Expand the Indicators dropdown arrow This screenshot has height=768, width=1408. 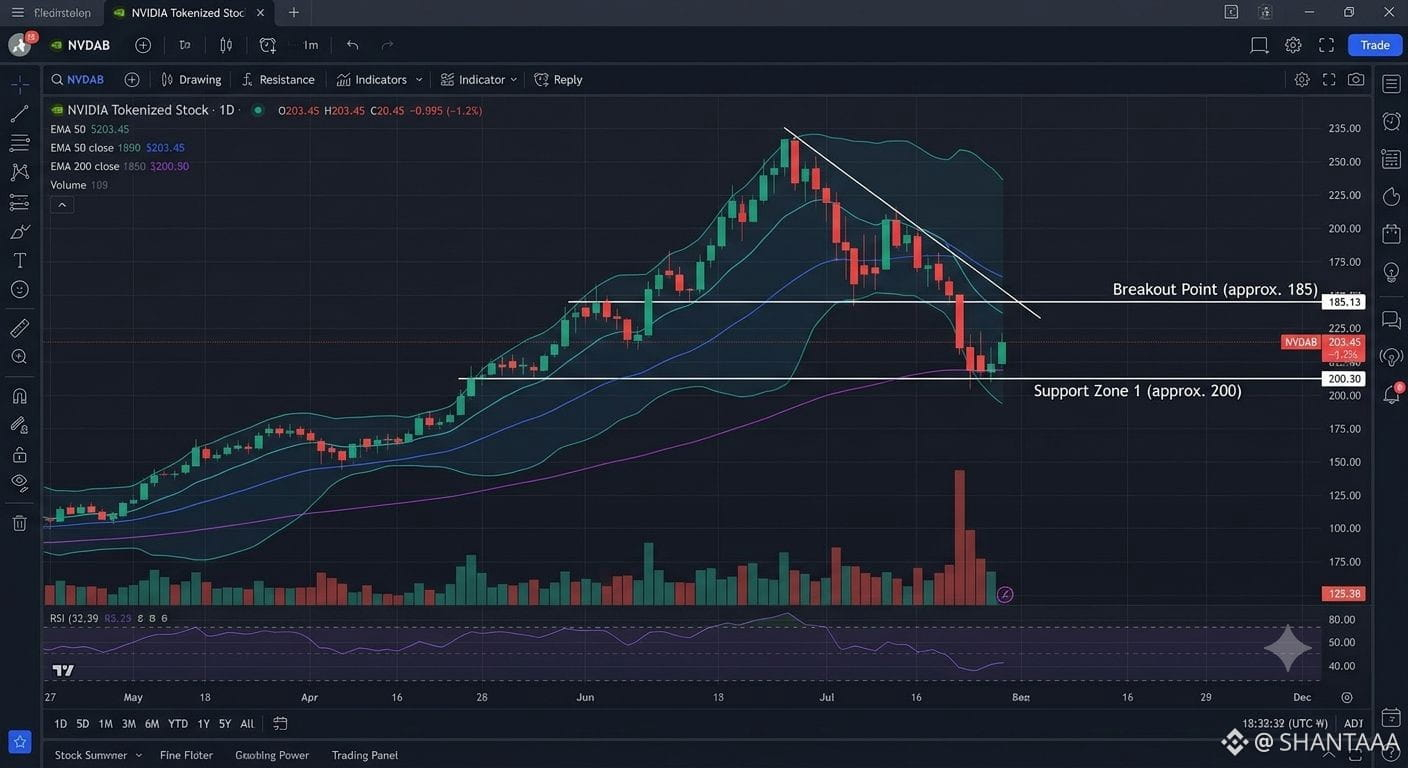[419, 79]
